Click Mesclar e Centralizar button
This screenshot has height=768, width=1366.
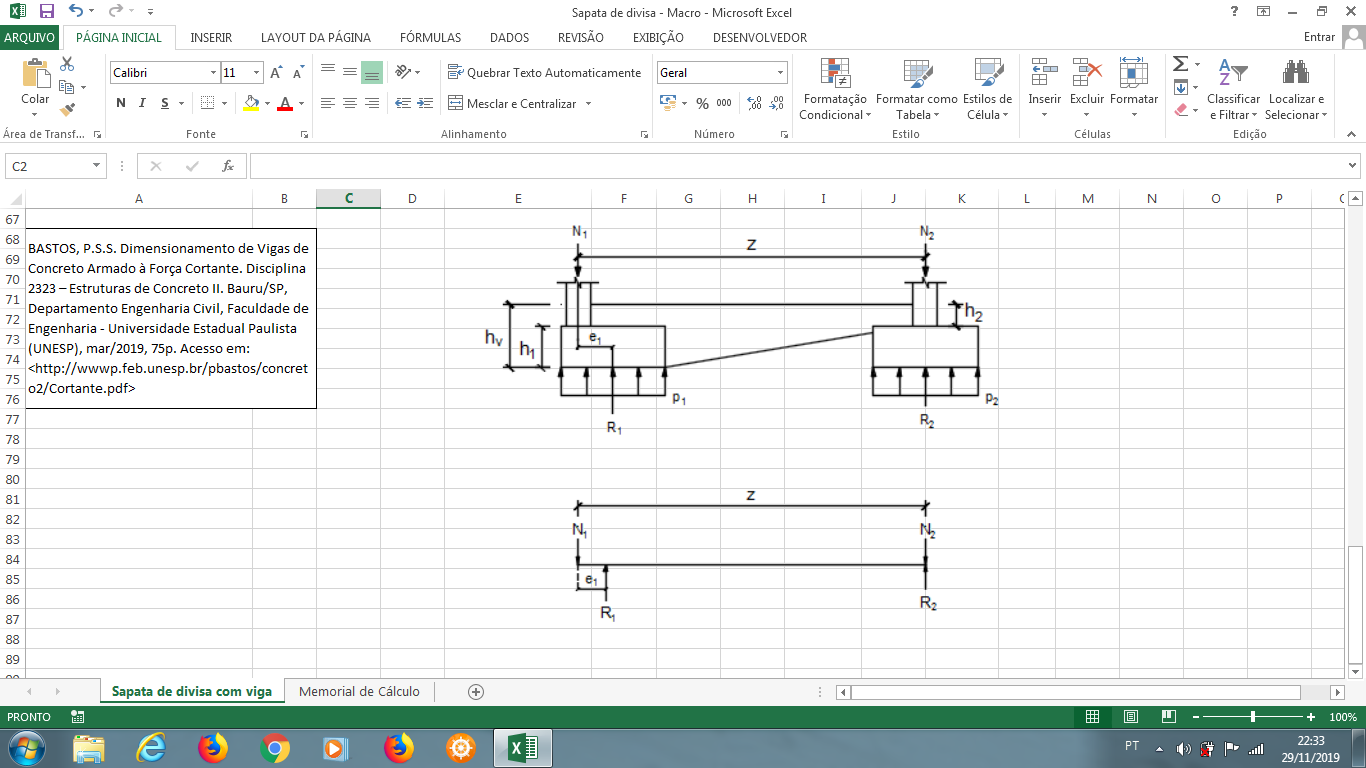point(513,103)
